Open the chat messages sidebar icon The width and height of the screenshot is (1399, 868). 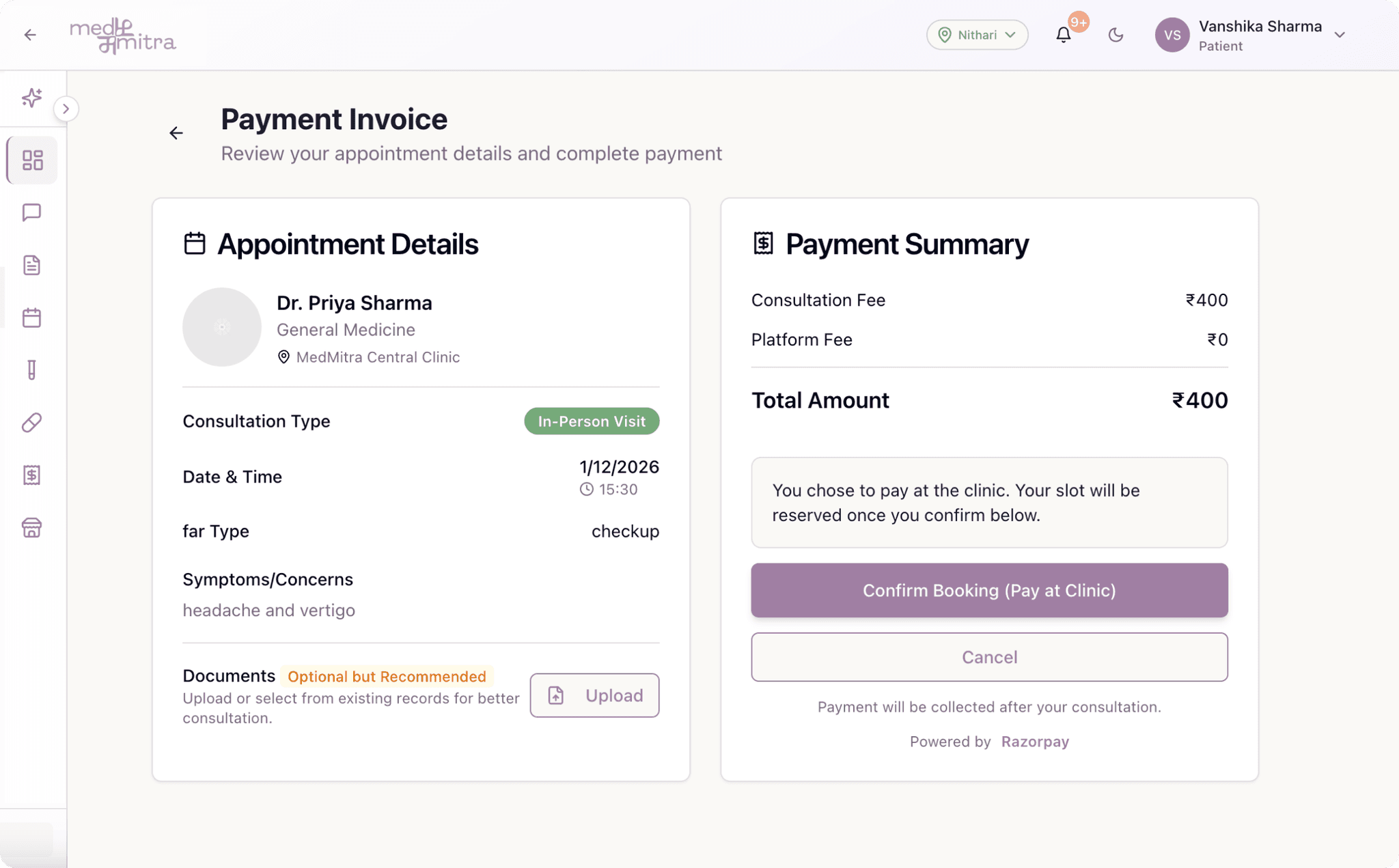[32, 212]
